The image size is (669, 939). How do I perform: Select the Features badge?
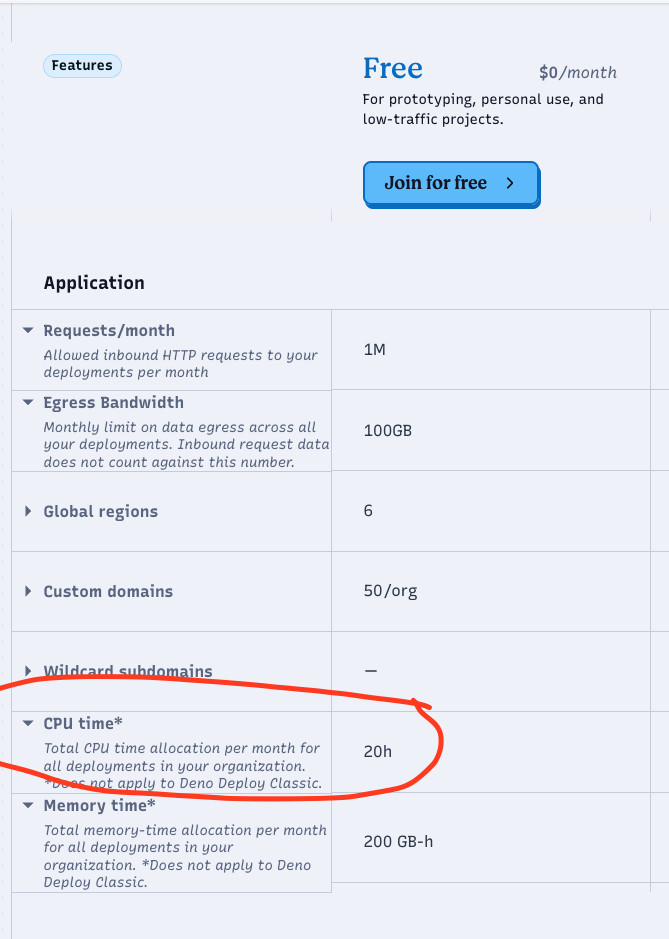point(82,65)
